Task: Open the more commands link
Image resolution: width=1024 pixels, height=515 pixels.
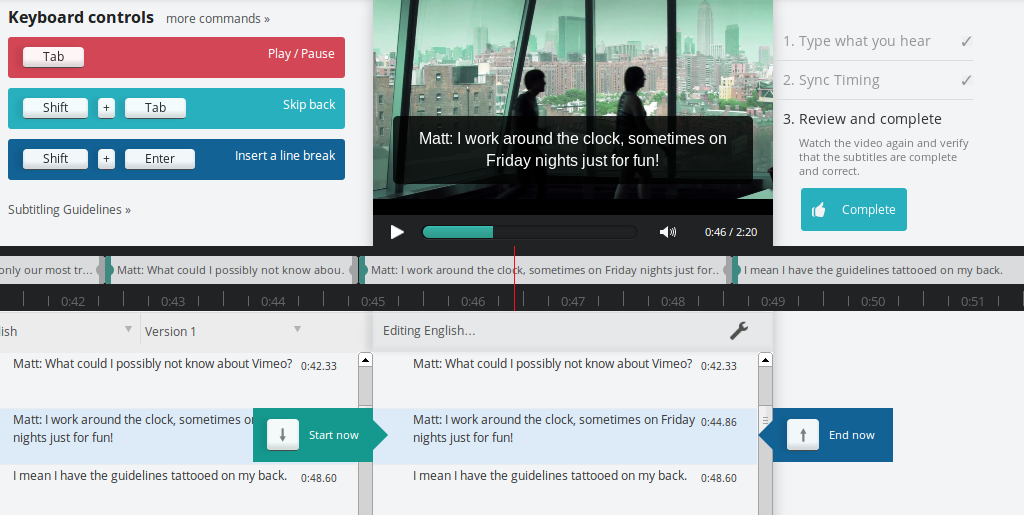Action: tap(217, 19)
